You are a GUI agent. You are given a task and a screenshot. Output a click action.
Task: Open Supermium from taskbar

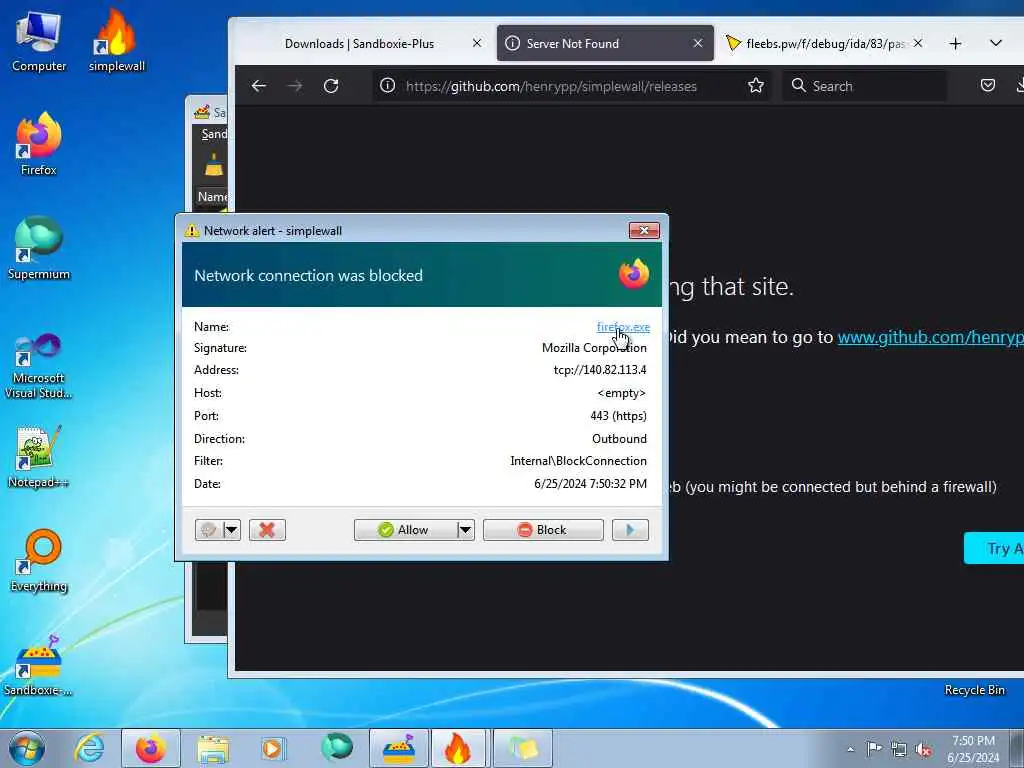click(337, 748)
